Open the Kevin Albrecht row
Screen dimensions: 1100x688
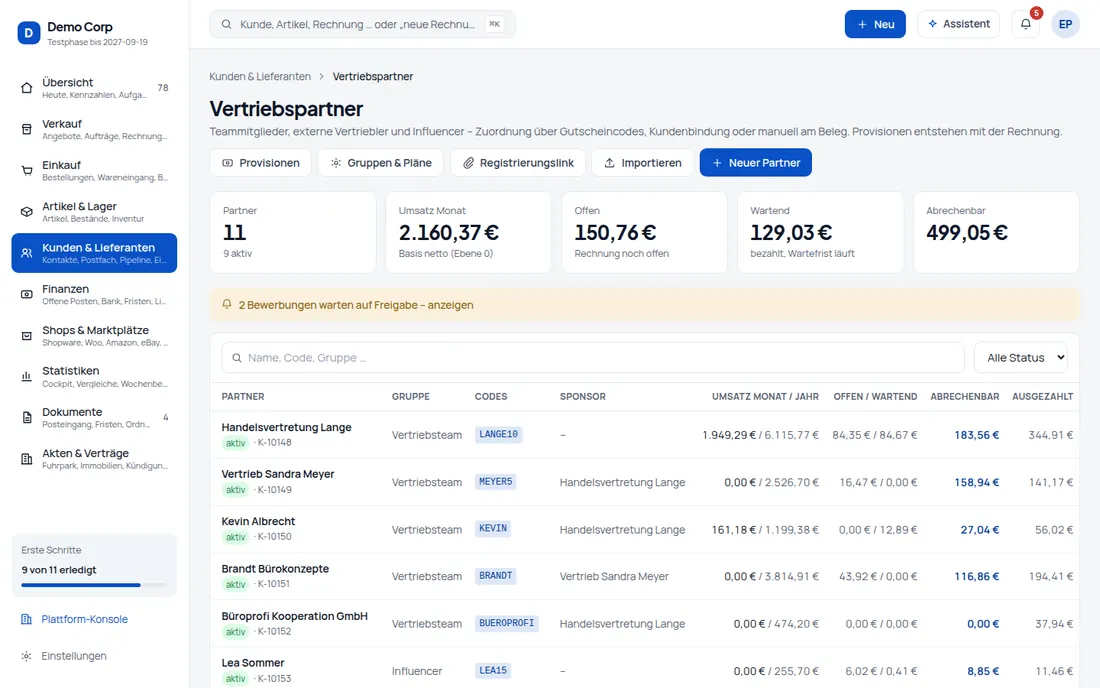pyautogui.click(x=644, y=530)
